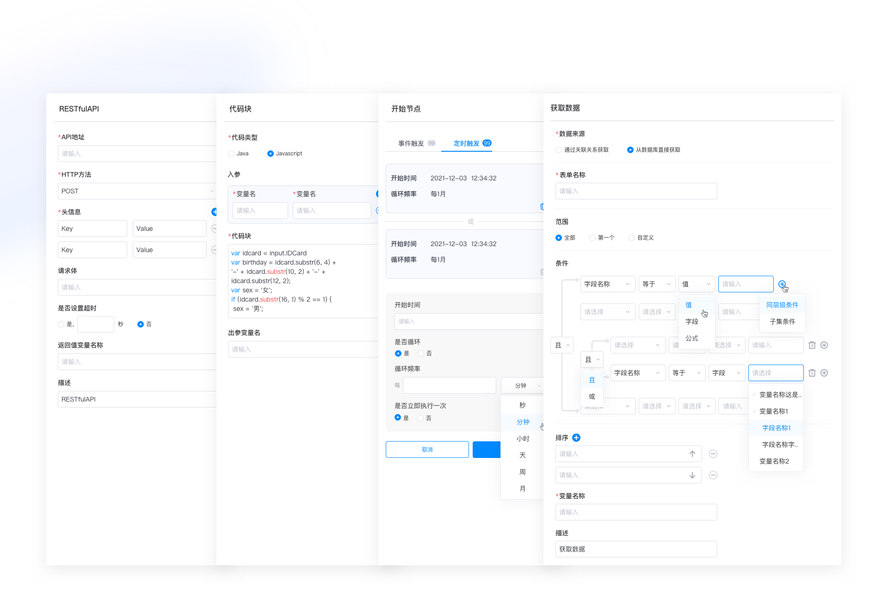
Task: Remove the descending sort row
Action: [x=713, y=475]
